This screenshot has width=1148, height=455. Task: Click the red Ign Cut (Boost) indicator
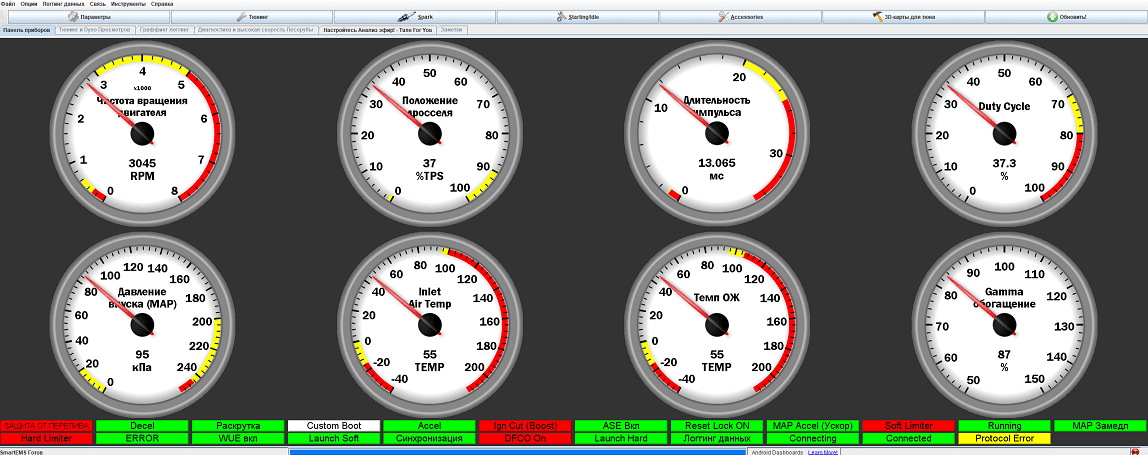point(526,426)
